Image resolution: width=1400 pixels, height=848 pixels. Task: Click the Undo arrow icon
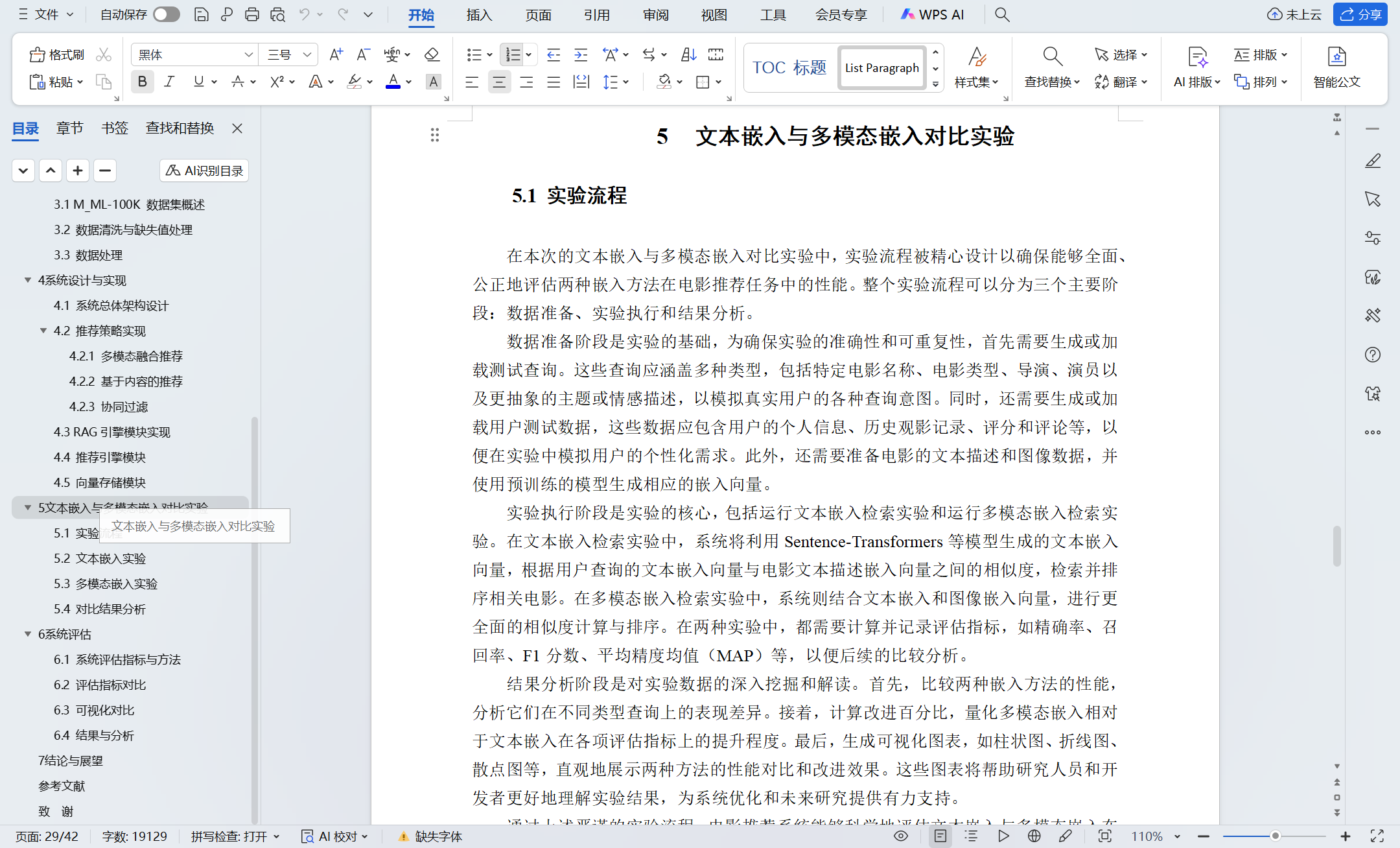point(304,14)
